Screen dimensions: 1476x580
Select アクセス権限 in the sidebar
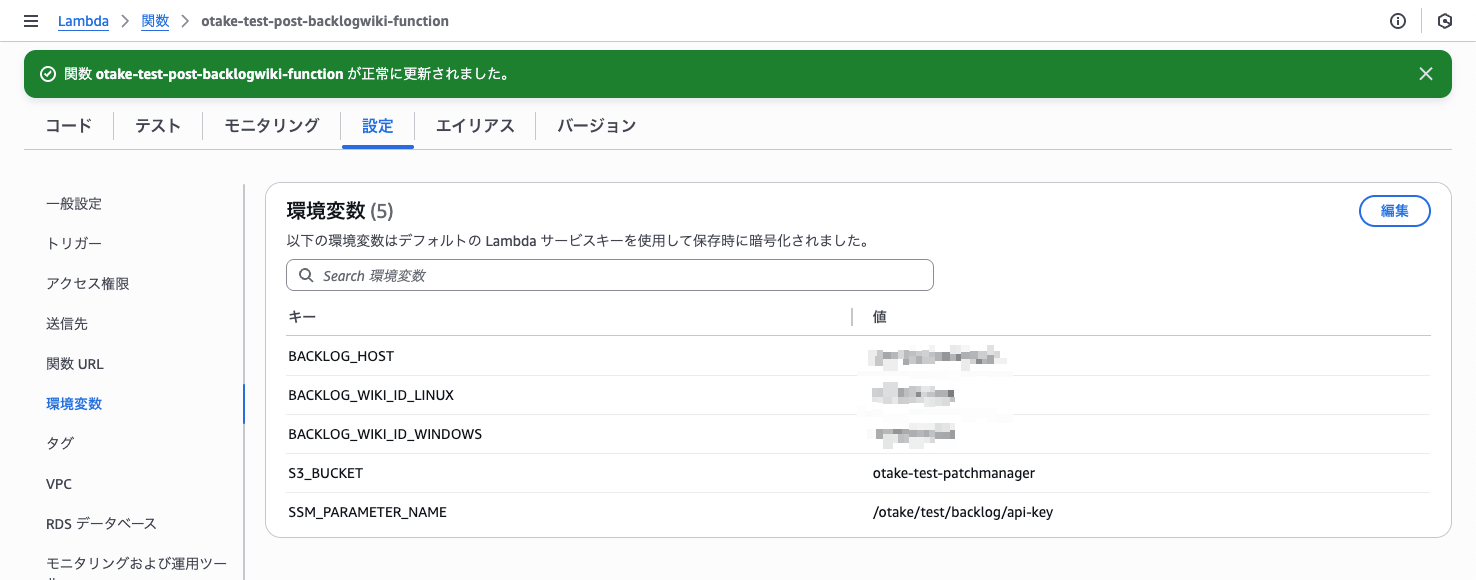click(x=88, y=284)
